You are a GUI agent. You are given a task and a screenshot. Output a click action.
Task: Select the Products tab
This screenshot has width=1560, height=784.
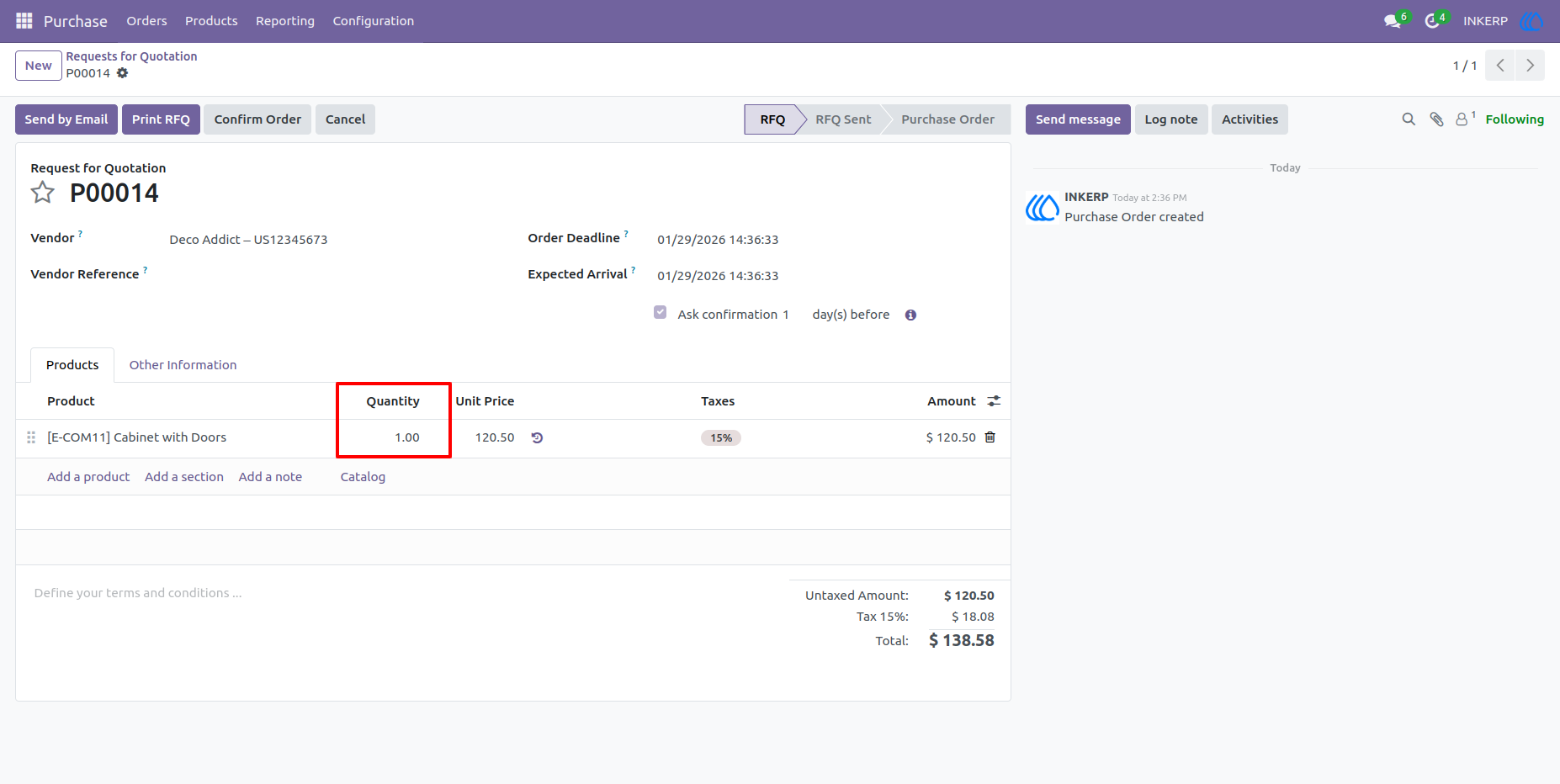(x=72, y=365)
